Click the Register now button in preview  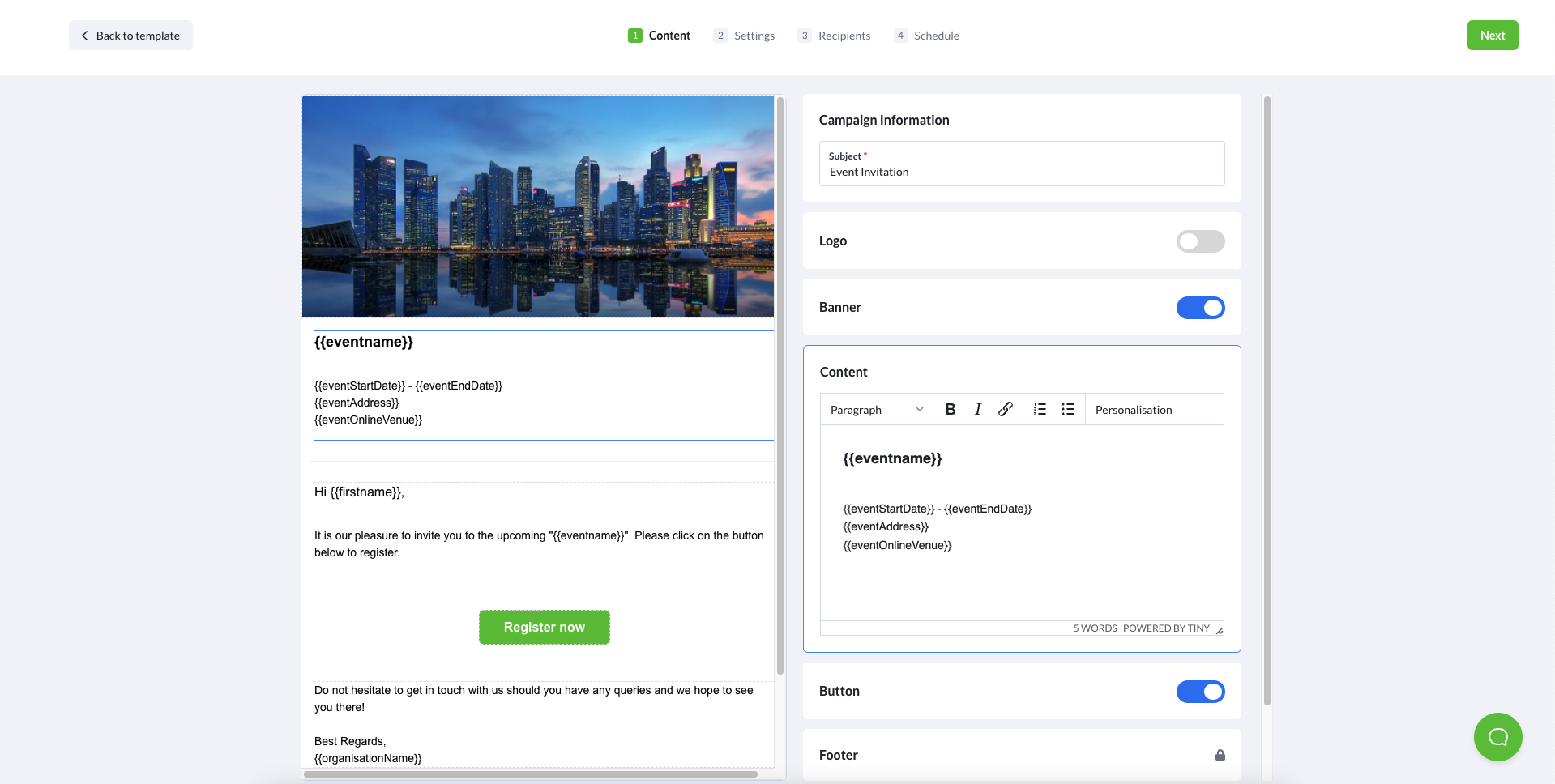tap(544, 627)
